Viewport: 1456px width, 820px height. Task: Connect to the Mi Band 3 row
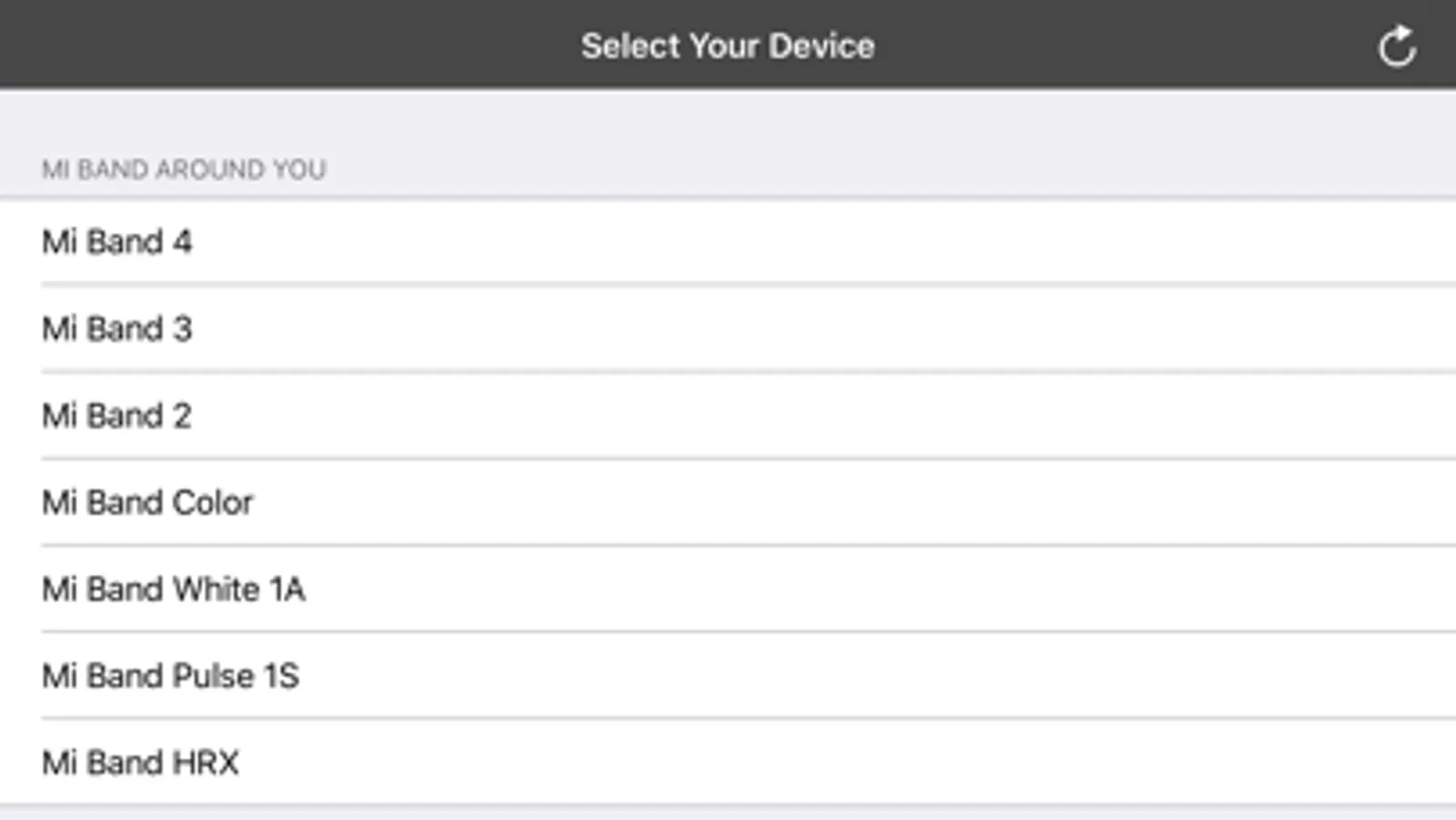pos(117,329)
